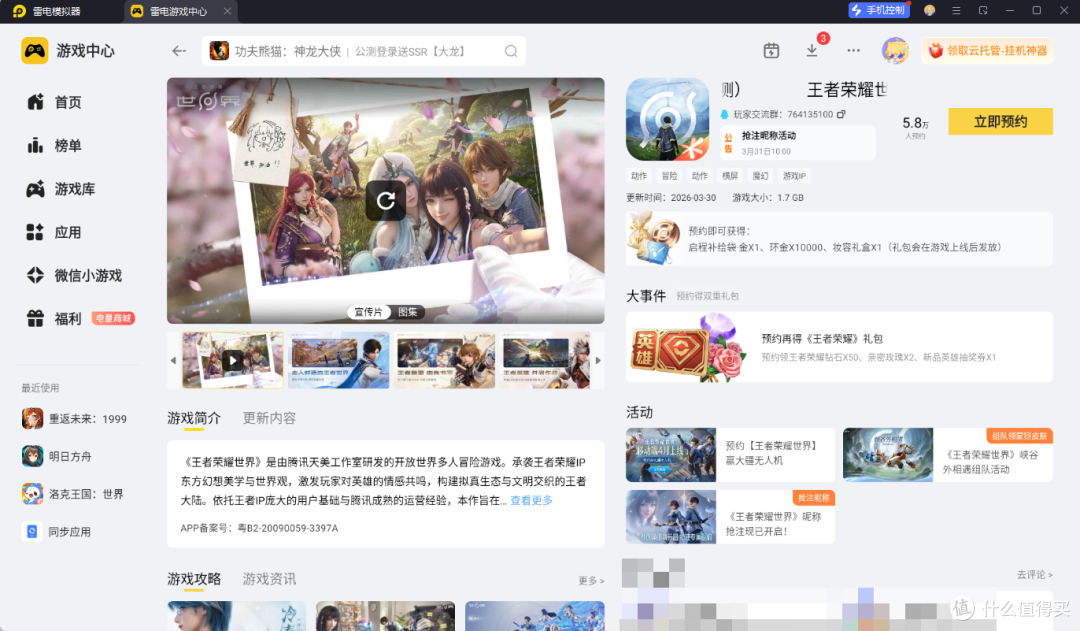The width and height of the screenshot is (1080, 631).
Task: Select the fourth screenshot thumbnail
Action: click(x=546, y=360)
